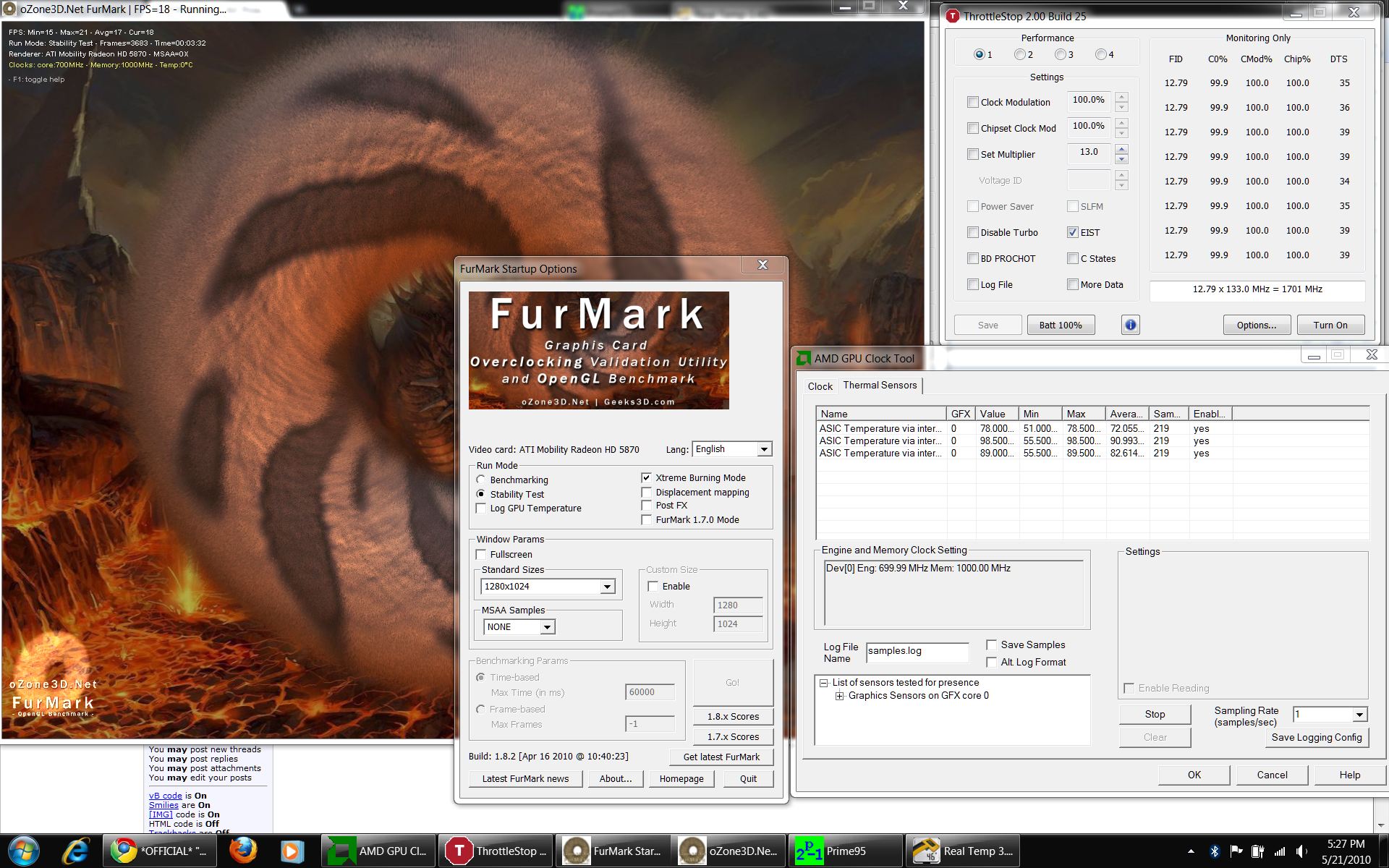Enable the ThrottleStop Log File checkbox
The height and width of the screenshot is (868, 1389).
(x=973, y=284)
